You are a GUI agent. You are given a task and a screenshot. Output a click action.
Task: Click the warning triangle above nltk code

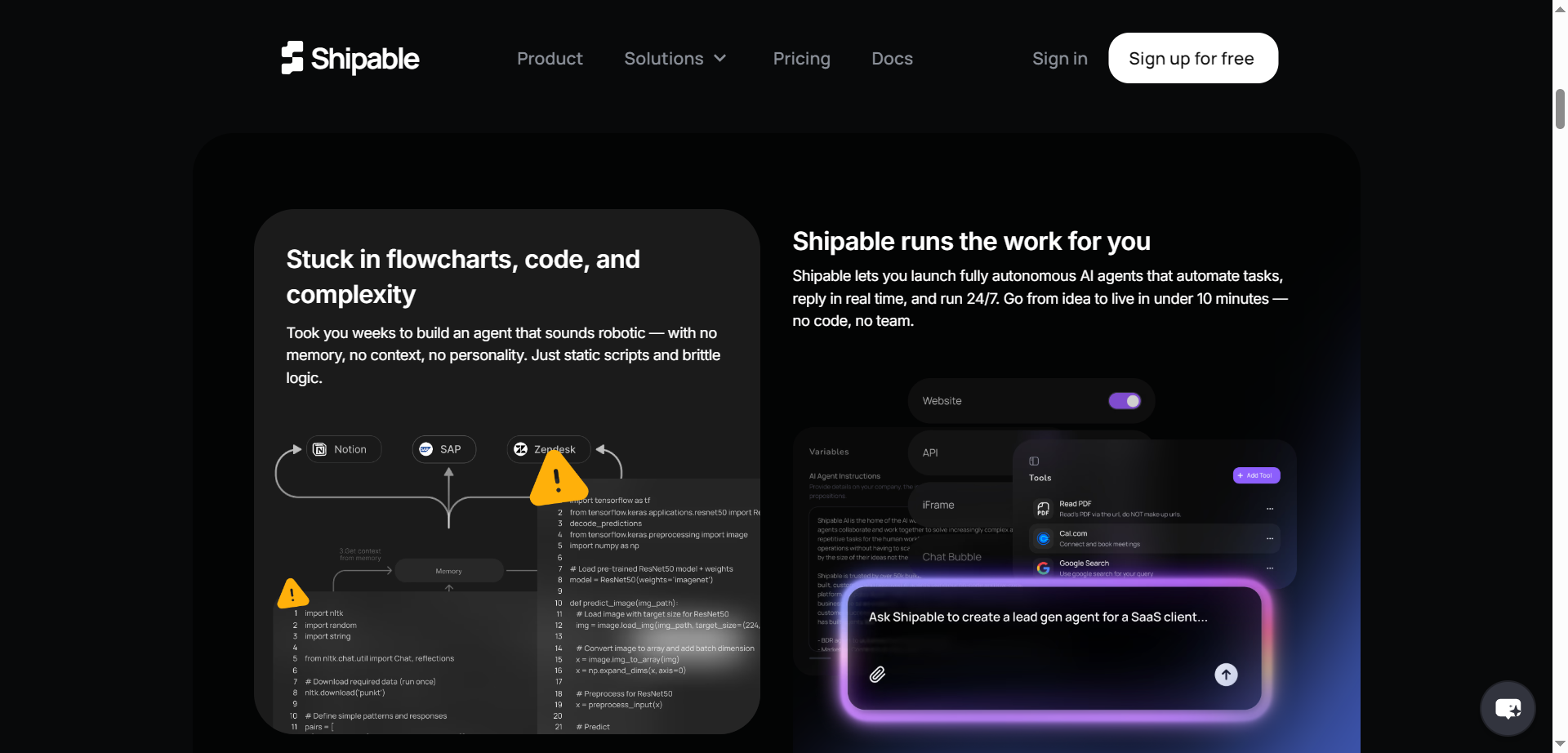point(292,594)
